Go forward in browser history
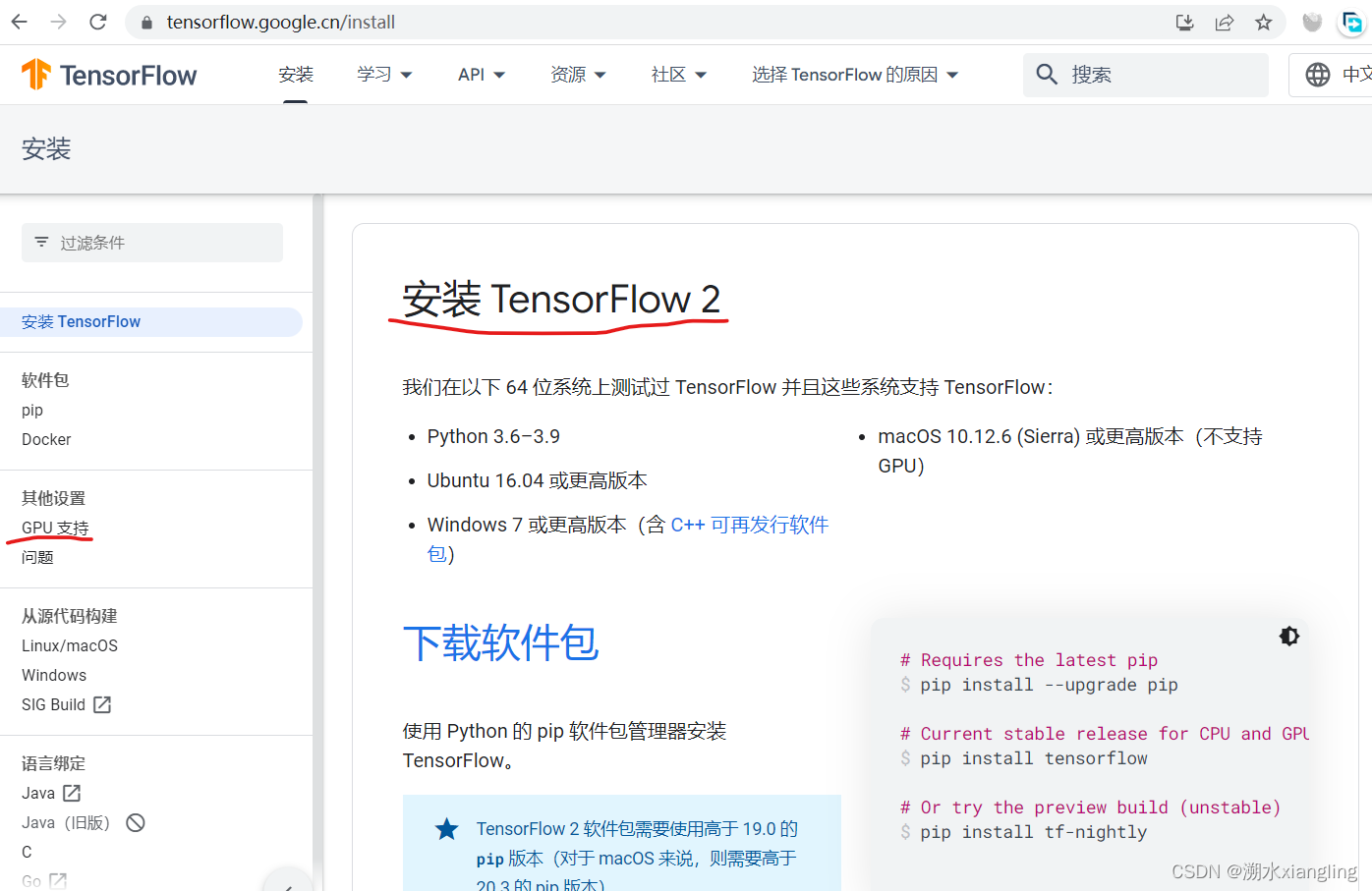This screenshot has height=891, width=1372. (58, 22)
